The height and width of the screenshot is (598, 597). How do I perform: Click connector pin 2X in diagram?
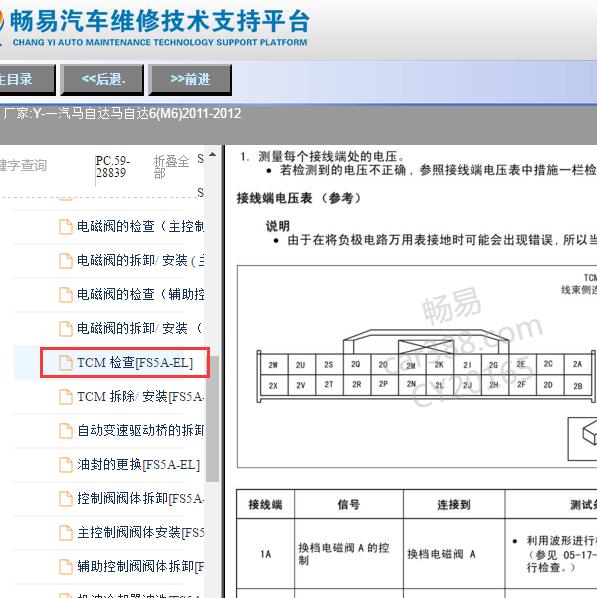pos(273,386)
